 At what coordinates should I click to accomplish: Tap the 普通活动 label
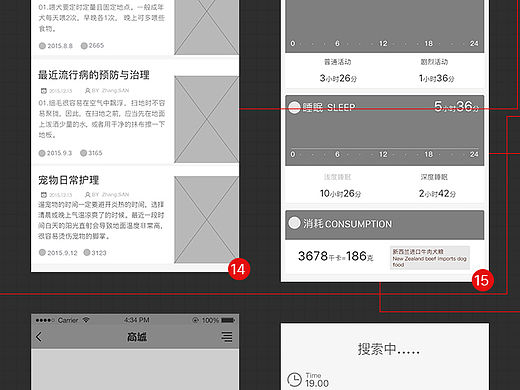pyautogui.click(x=338, y=62)
